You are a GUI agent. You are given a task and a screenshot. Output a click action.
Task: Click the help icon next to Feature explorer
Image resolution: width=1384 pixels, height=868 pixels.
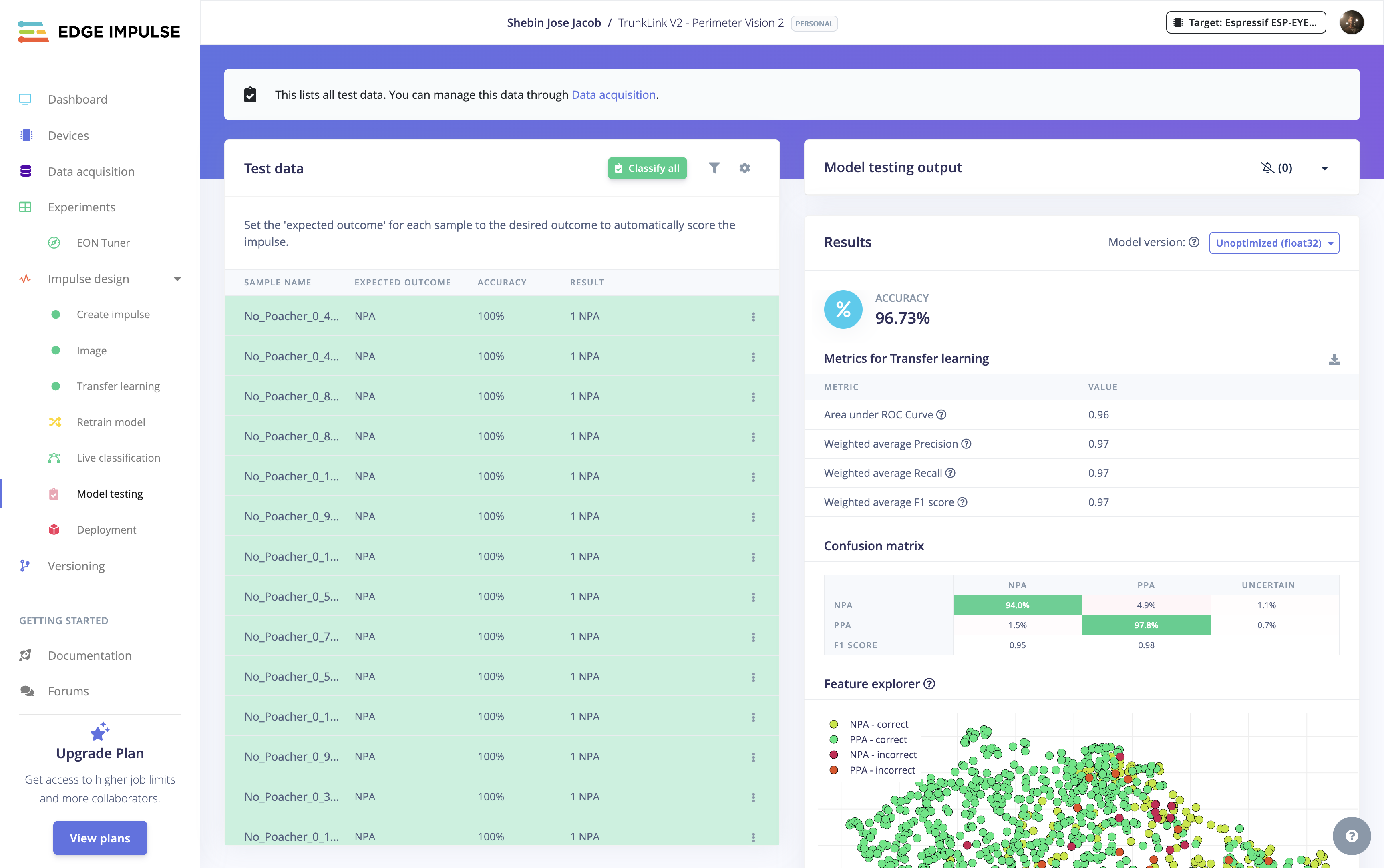(929, 684)
